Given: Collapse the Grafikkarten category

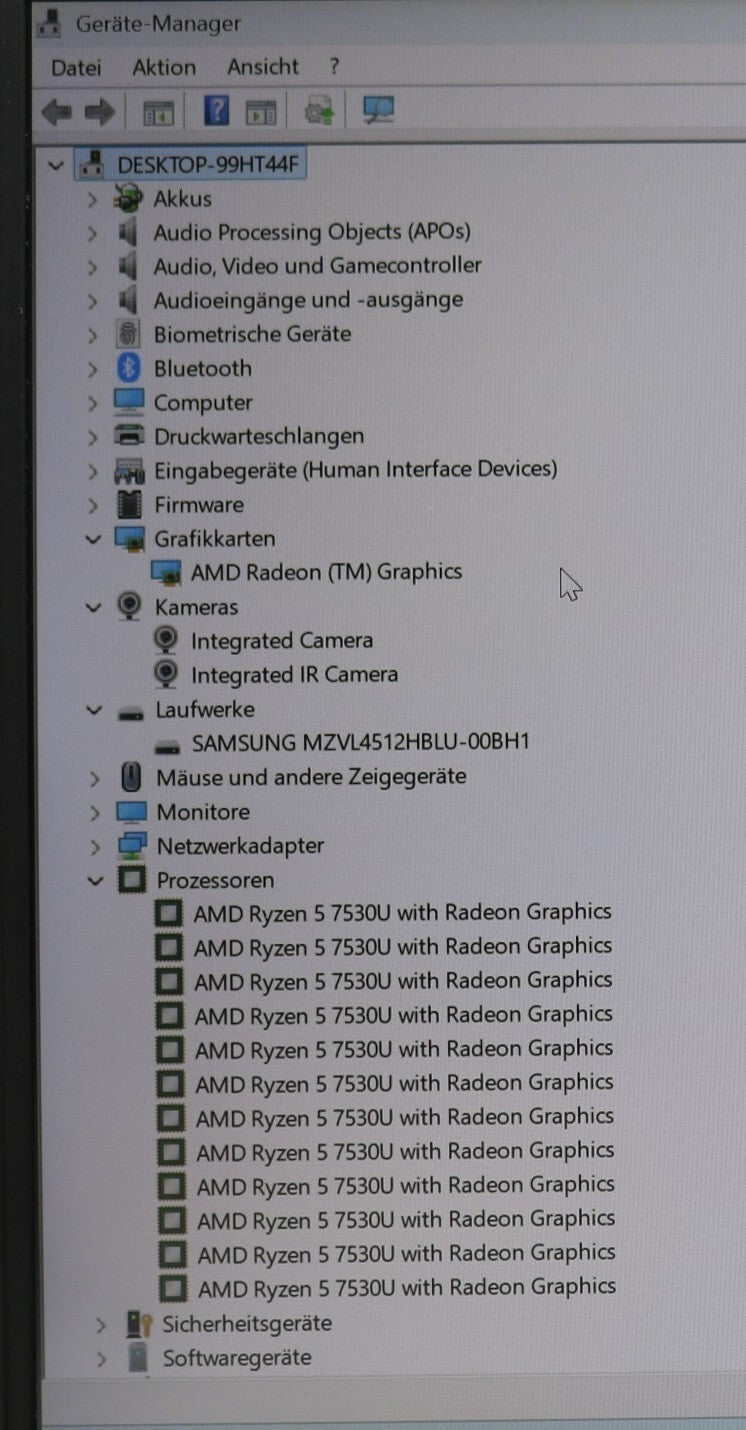Looking at the screenshot, I should pyautogui.click(x=93, y=539).
